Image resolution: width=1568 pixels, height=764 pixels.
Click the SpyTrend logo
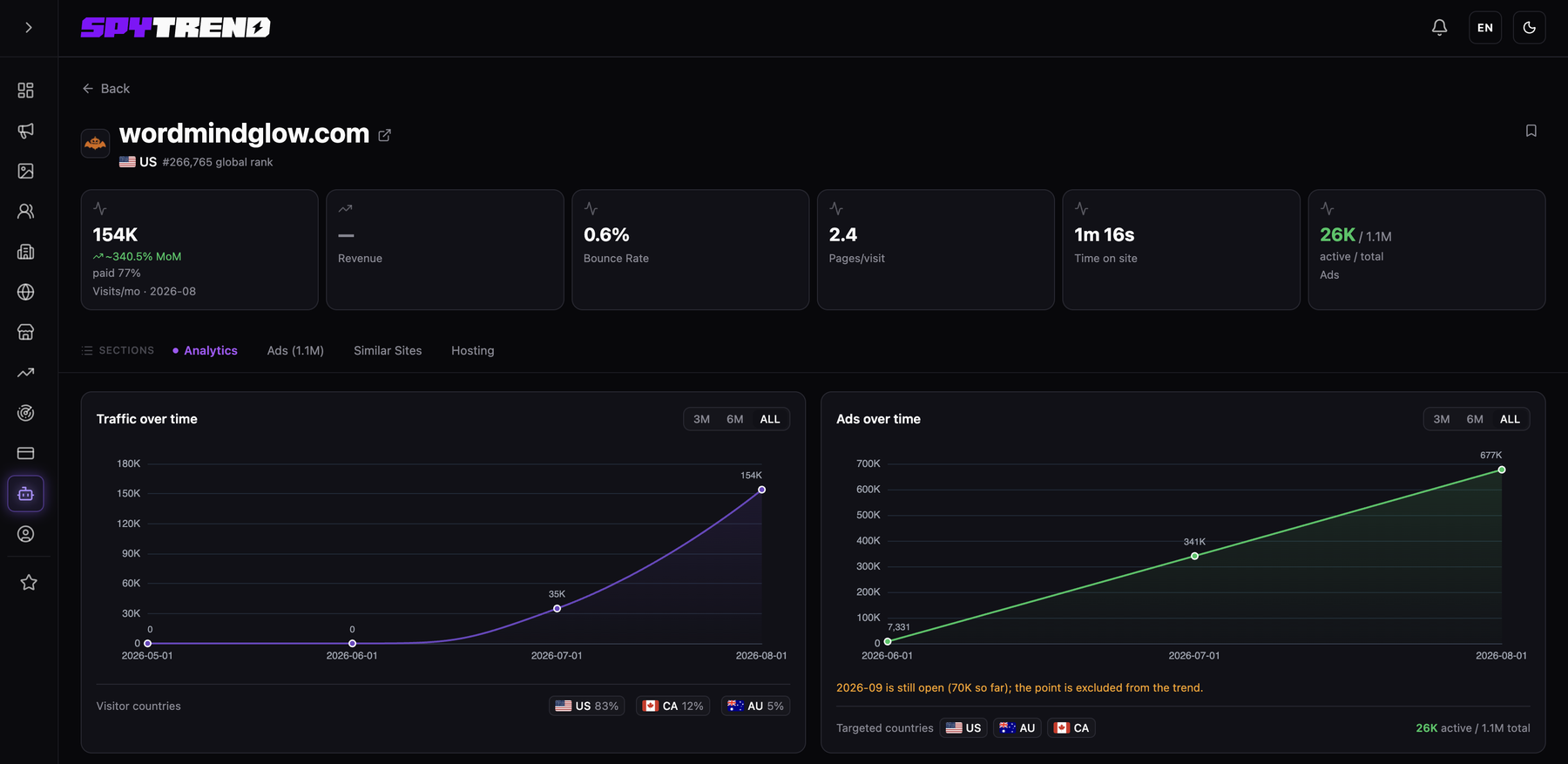point(176,28)
